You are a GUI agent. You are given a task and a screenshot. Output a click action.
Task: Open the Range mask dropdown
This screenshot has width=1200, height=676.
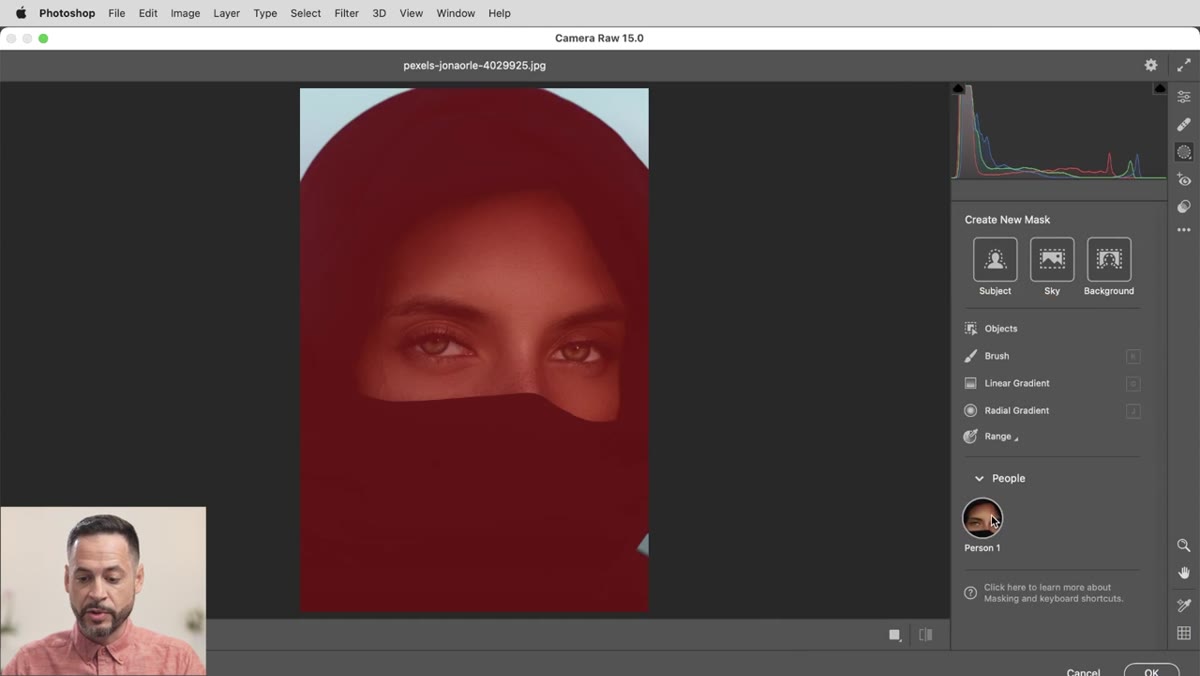(1001, 437)
